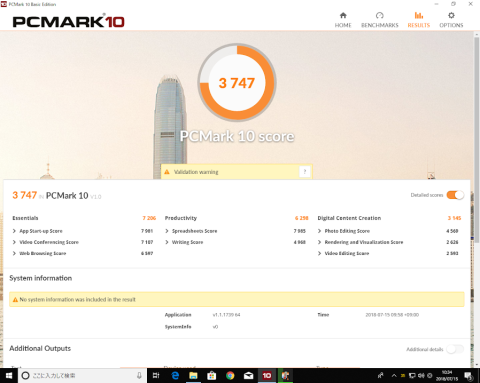Launch Google Chrome from taskbar
This screenshot has height=383, width=480.
click(x=230, y=376)
